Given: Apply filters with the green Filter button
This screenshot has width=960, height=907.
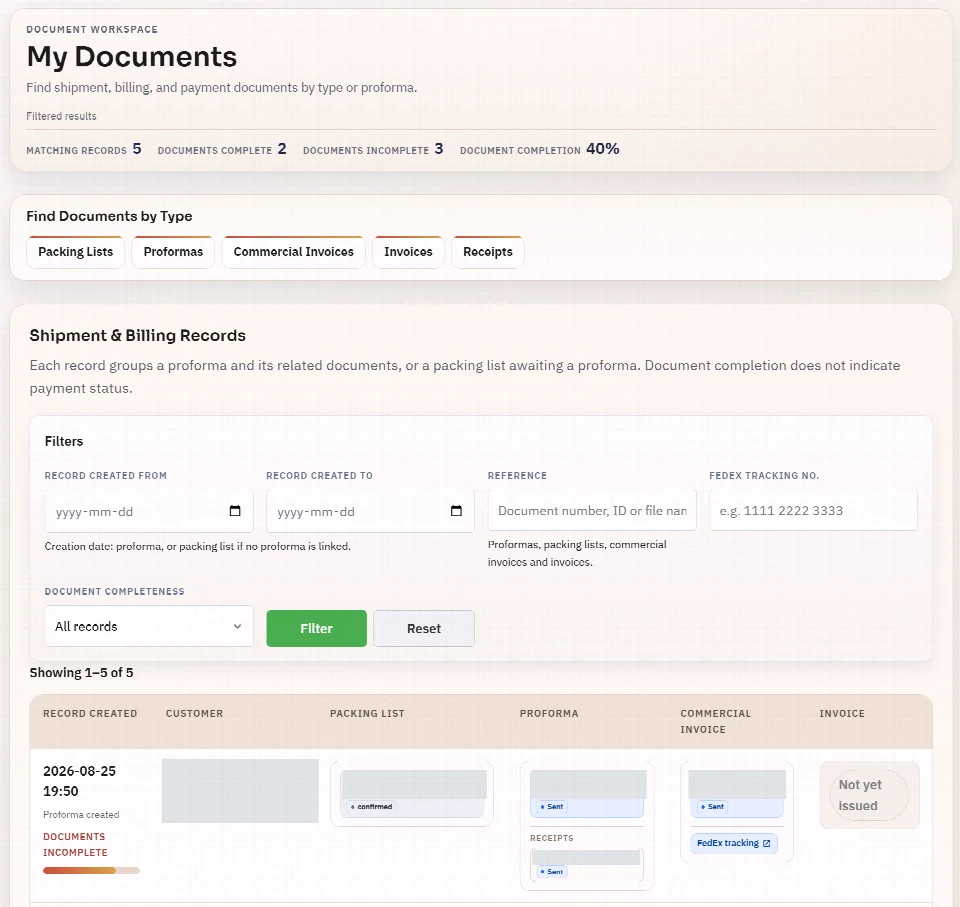Looking at the screenshot, I should click(317, 628).
